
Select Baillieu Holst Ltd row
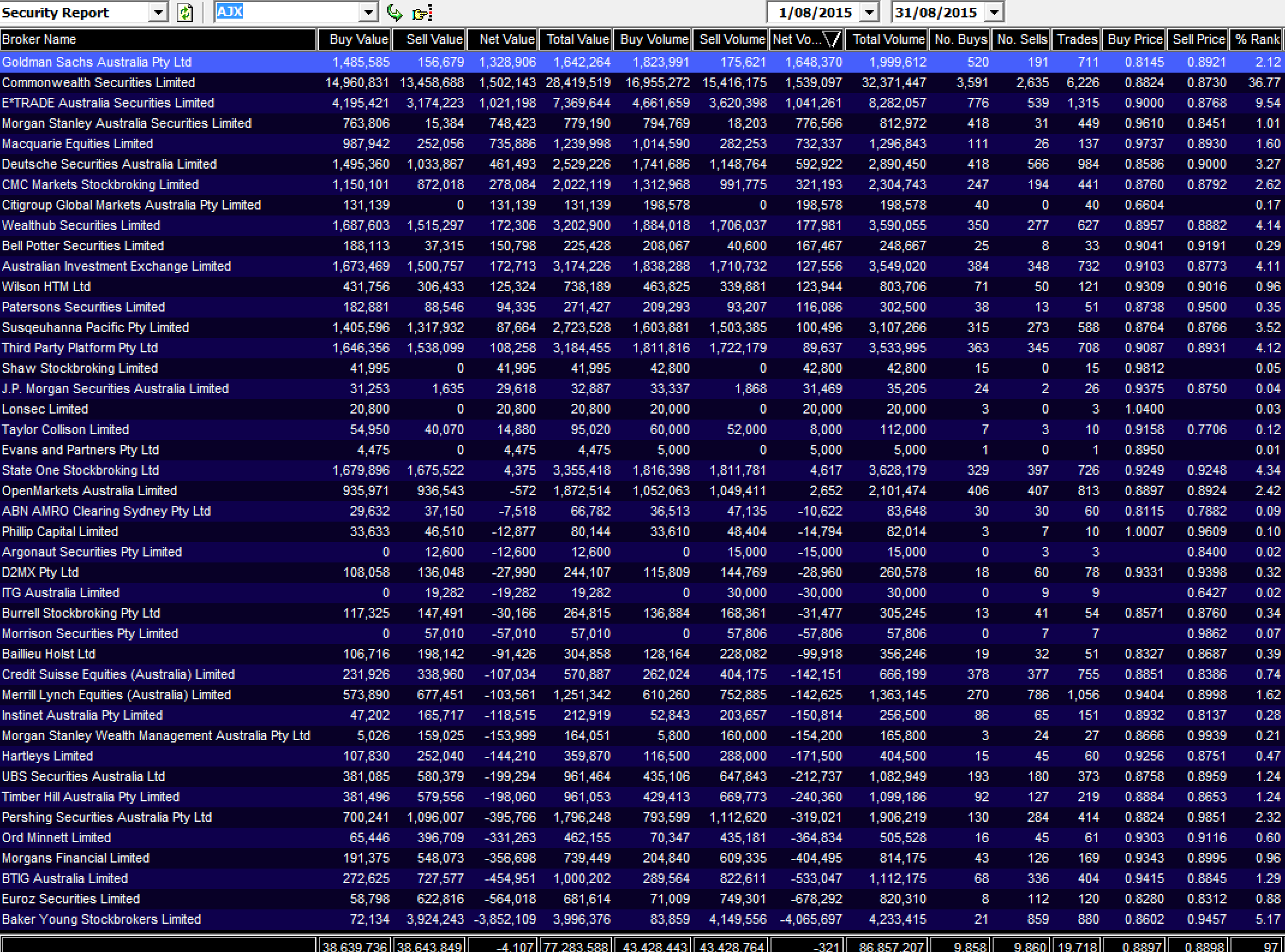point(641,654)
